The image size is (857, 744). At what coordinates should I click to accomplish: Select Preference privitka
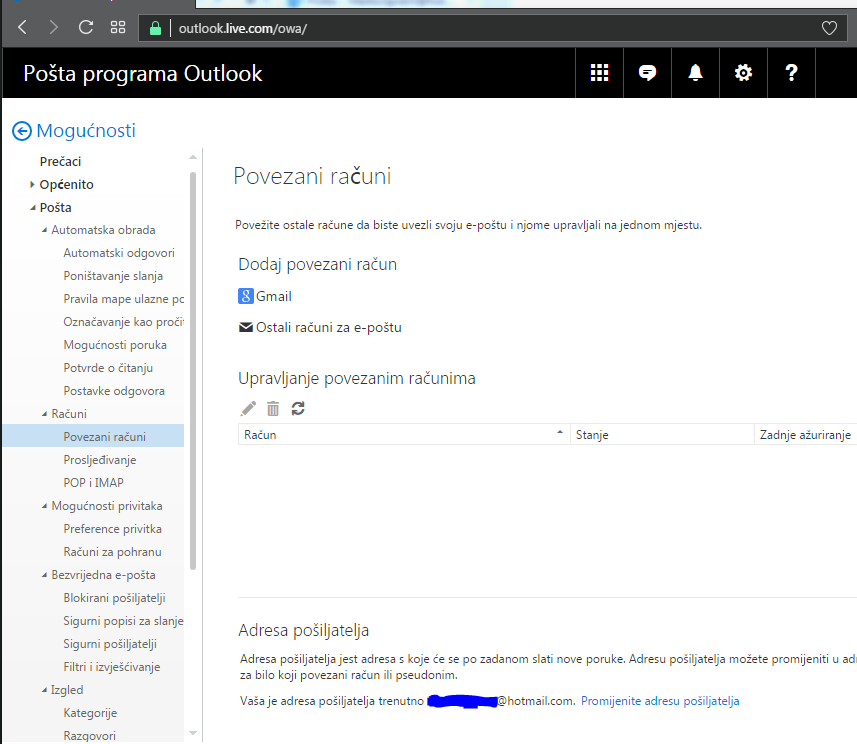tap(113, 529)
